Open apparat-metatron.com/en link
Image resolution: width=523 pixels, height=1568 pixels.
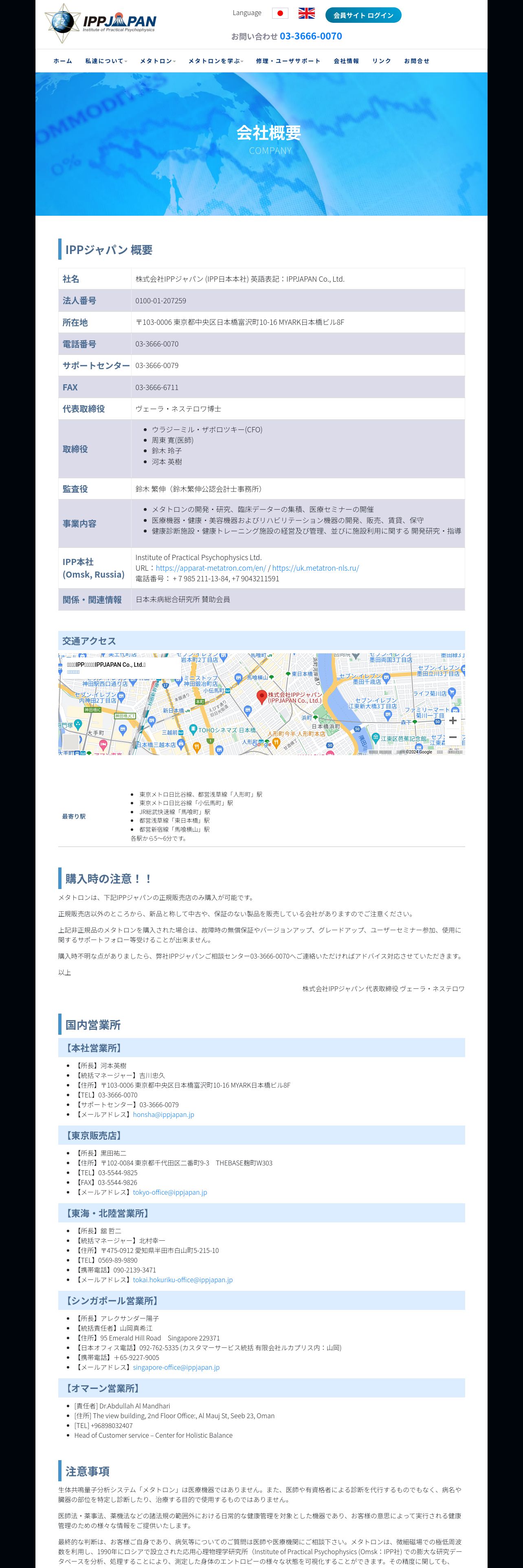click(x=211, y=568)
